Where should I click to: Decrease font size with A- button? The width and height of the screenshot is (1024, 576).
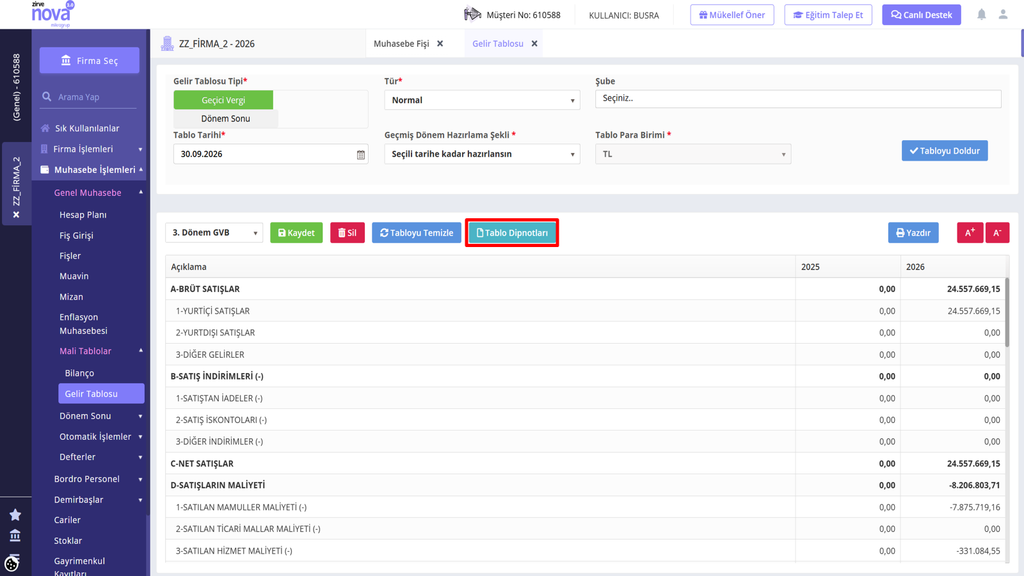click(997, 232)
